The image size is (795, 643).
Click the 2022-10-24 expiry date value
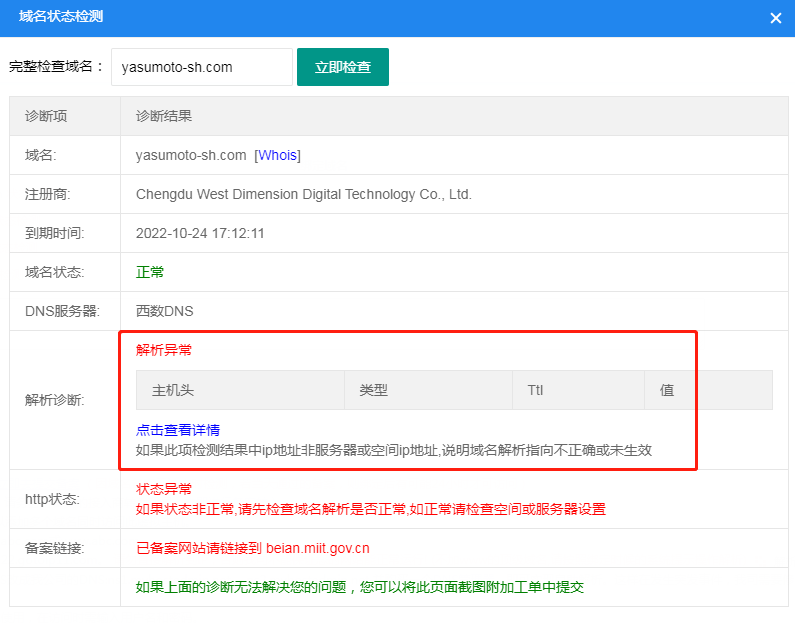tap(200, 233)
